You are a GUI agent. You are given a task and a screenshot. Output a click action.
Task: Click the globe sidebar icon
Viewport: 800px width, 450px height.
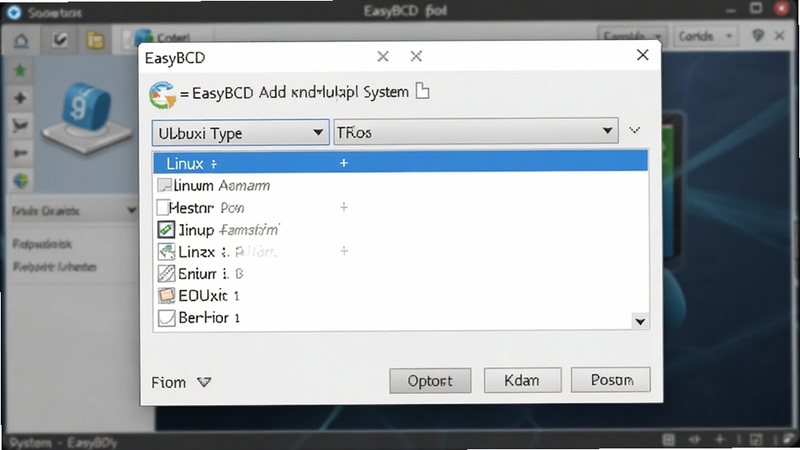click(x=20, y=181)
